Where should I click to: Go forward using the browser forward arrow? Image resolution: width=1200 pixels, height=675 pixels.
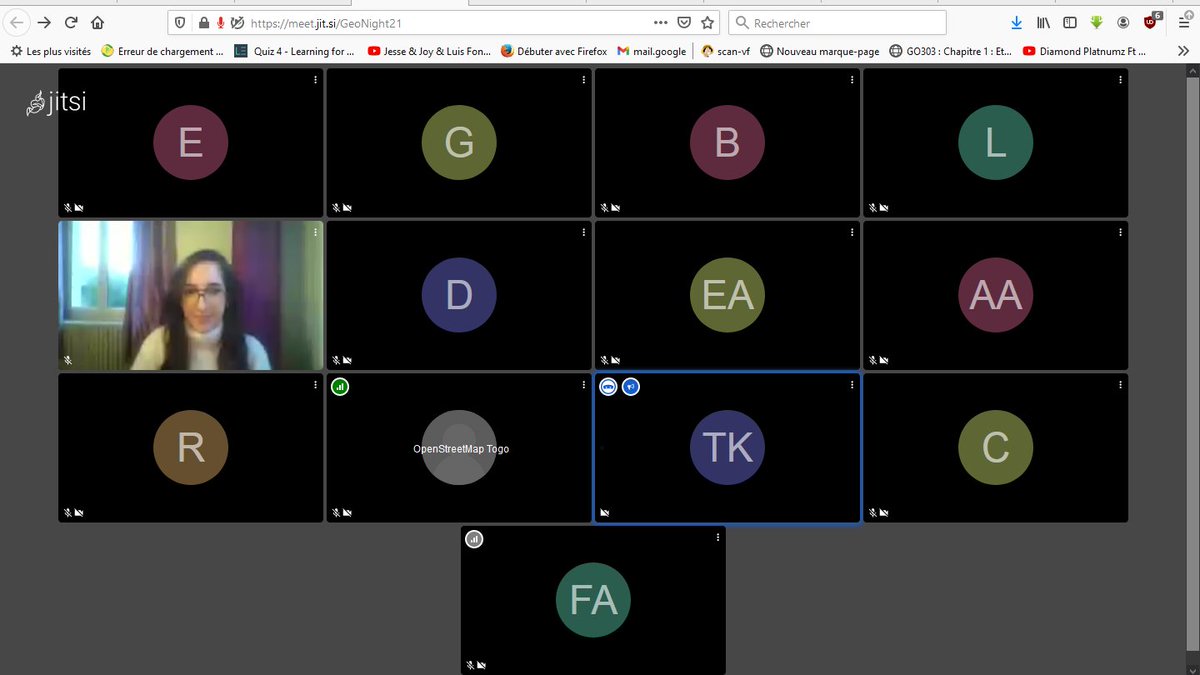[44, 22]
